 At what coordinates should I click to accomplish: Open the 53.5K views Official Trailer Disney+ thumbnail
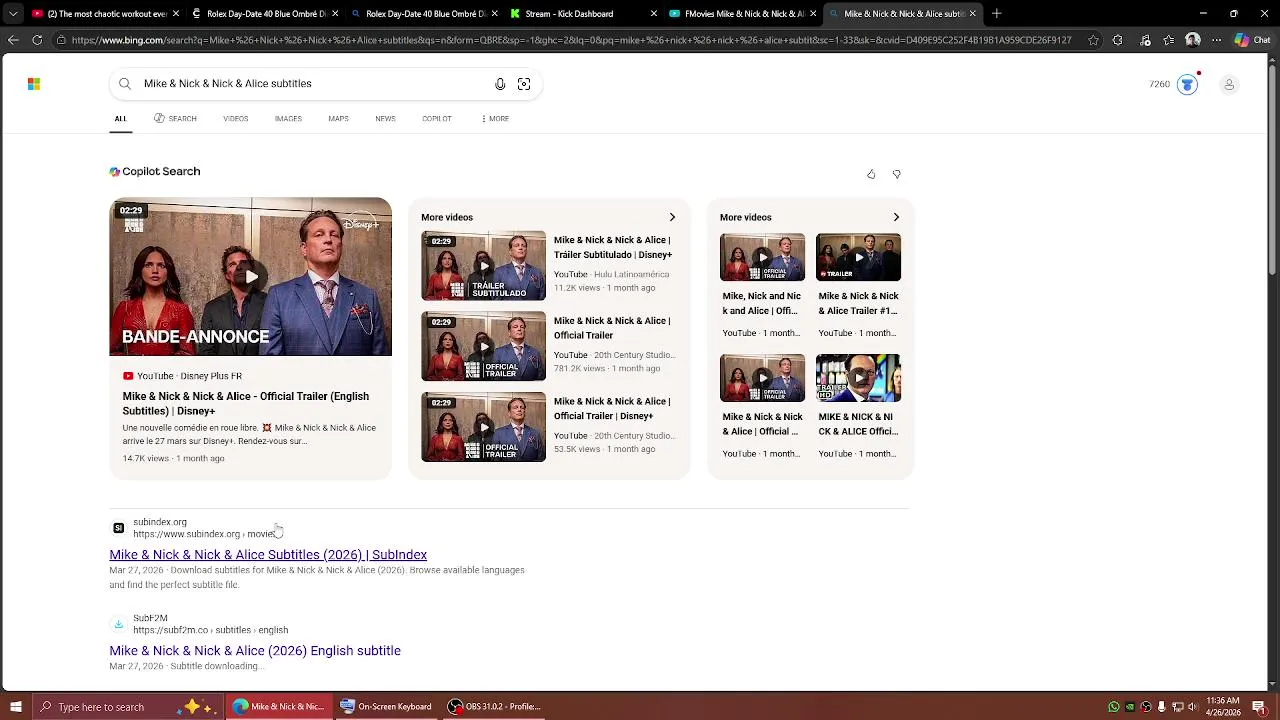point(484,428)
